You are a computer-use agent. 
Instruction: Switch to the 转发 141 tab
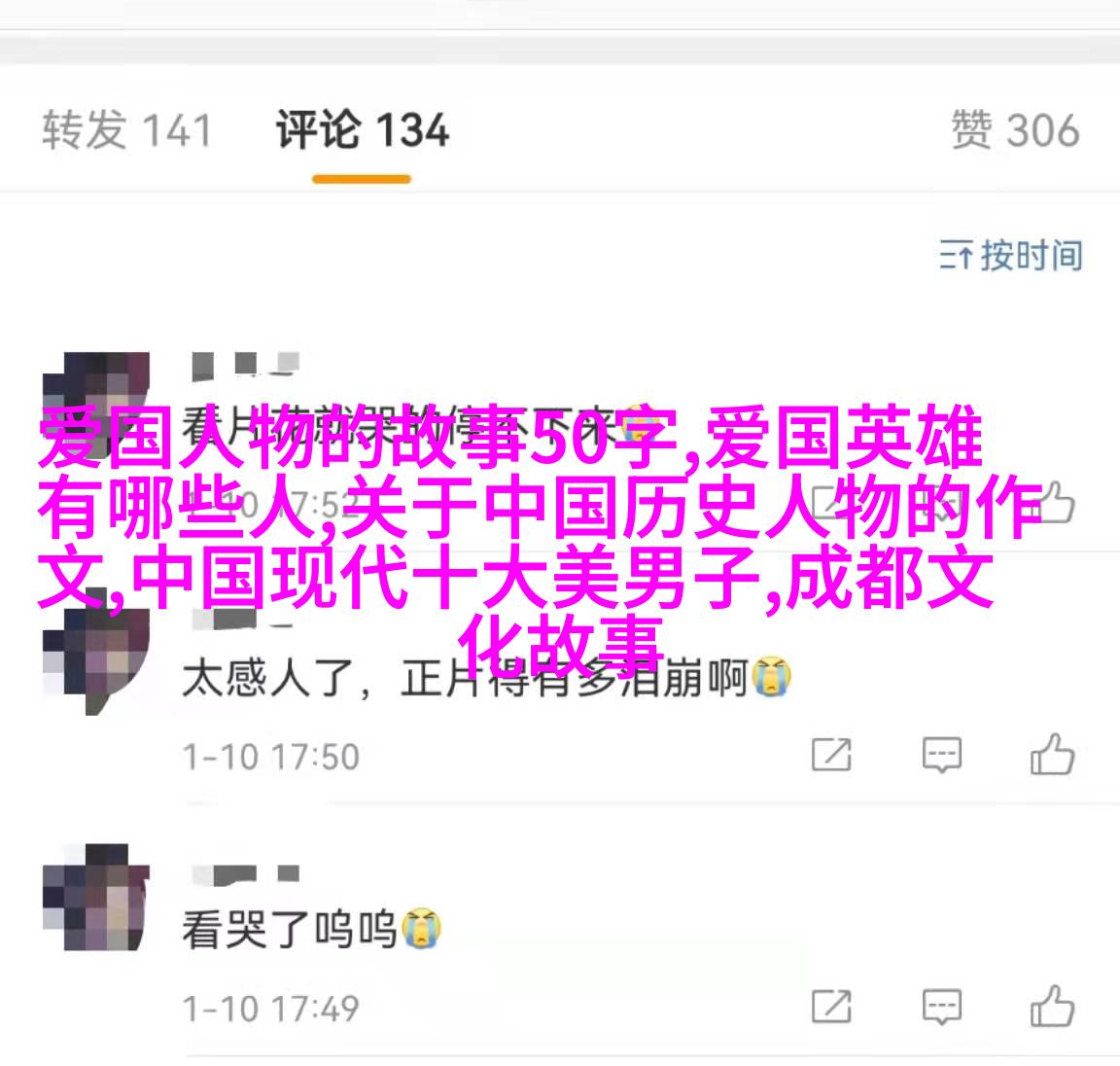127,130
